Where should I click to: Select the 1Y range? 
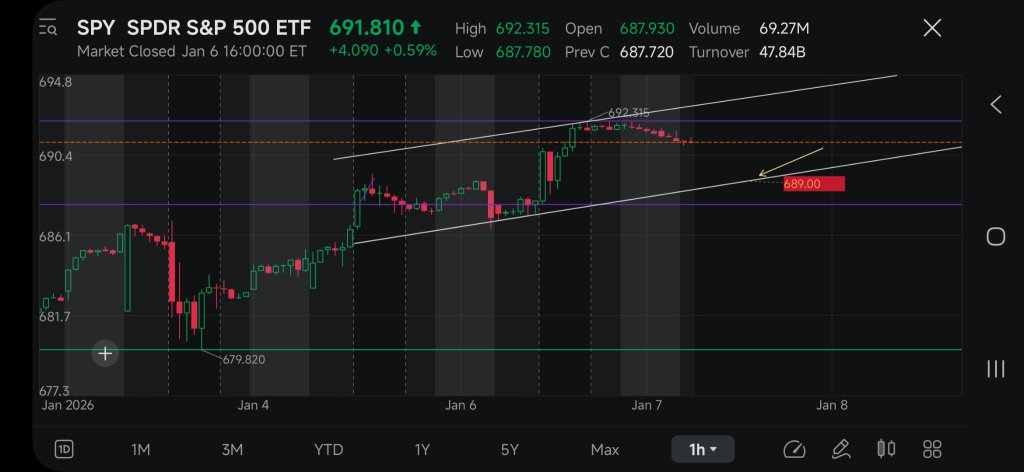point(423,449)
